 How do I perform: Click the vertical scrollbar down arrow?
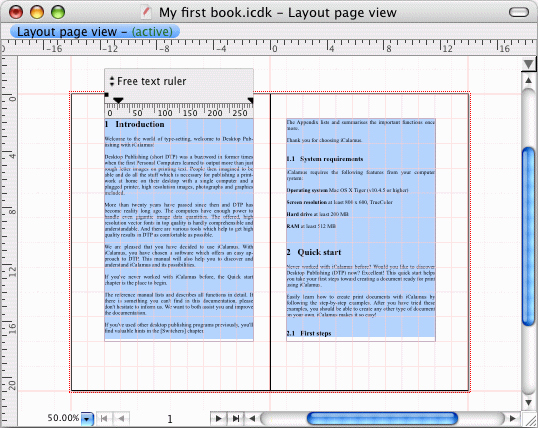coord(528,402)
